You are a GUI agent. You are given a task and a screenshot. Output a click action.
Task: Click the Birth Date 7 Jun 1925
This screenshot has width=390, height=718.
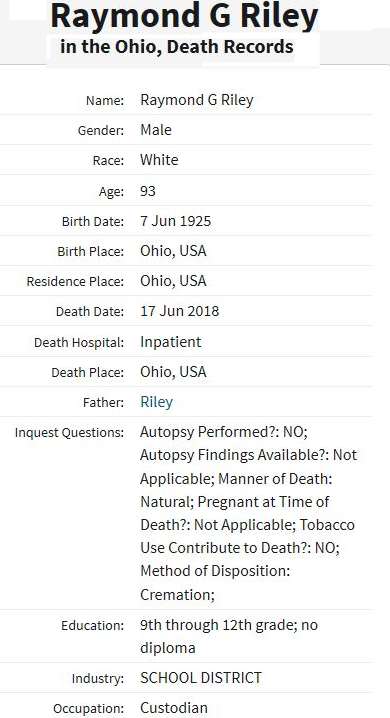point(175,221)
